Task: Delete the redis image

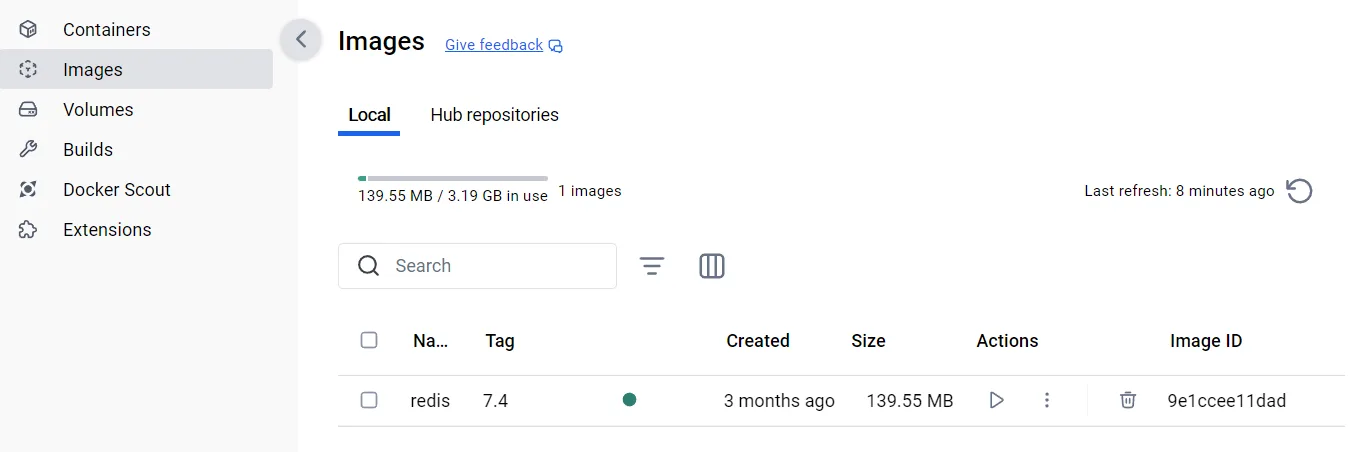Action: pyautogui.click(x=1128, y=401)
